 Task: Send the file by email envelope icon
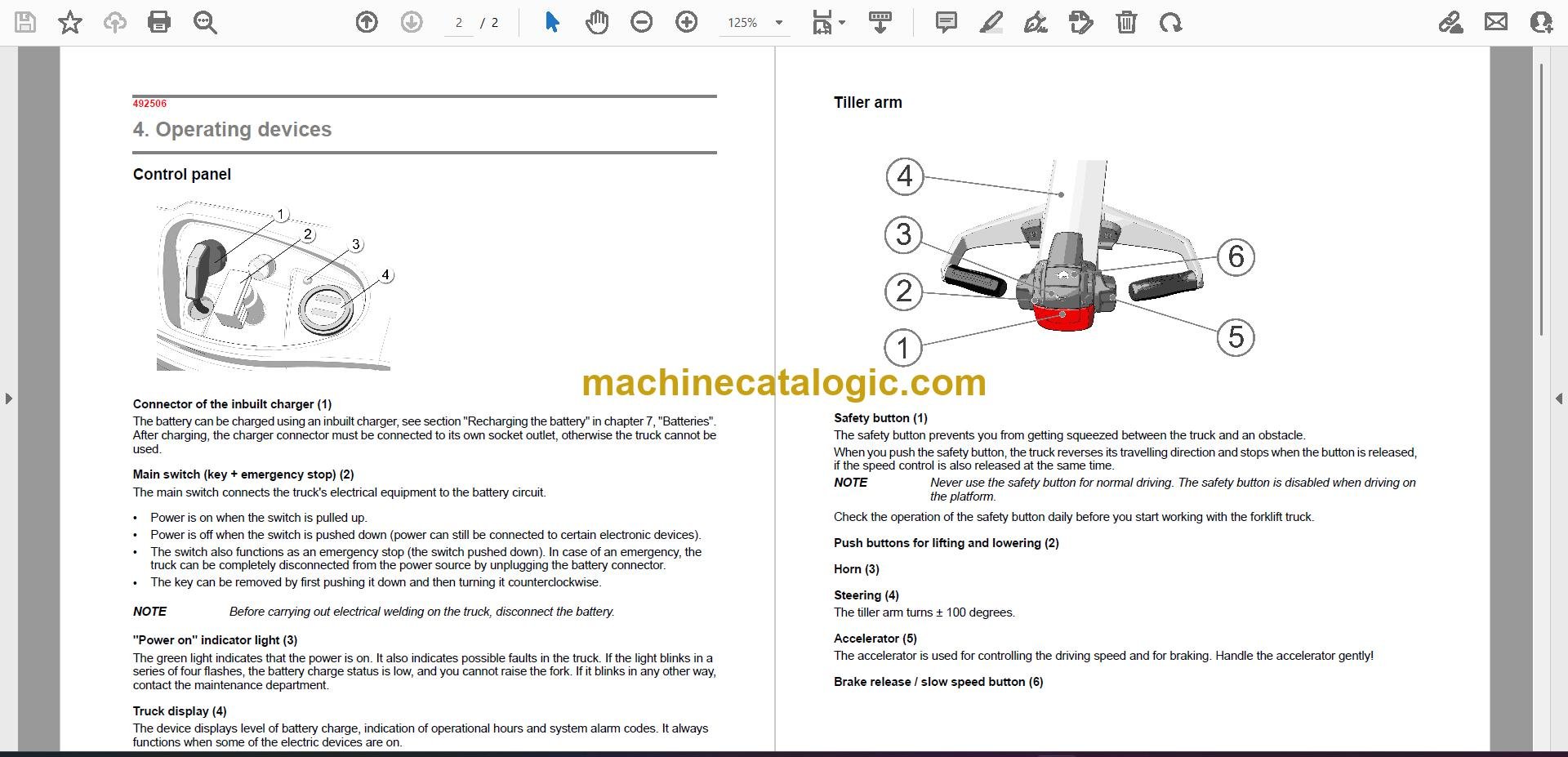(1496, 22)
